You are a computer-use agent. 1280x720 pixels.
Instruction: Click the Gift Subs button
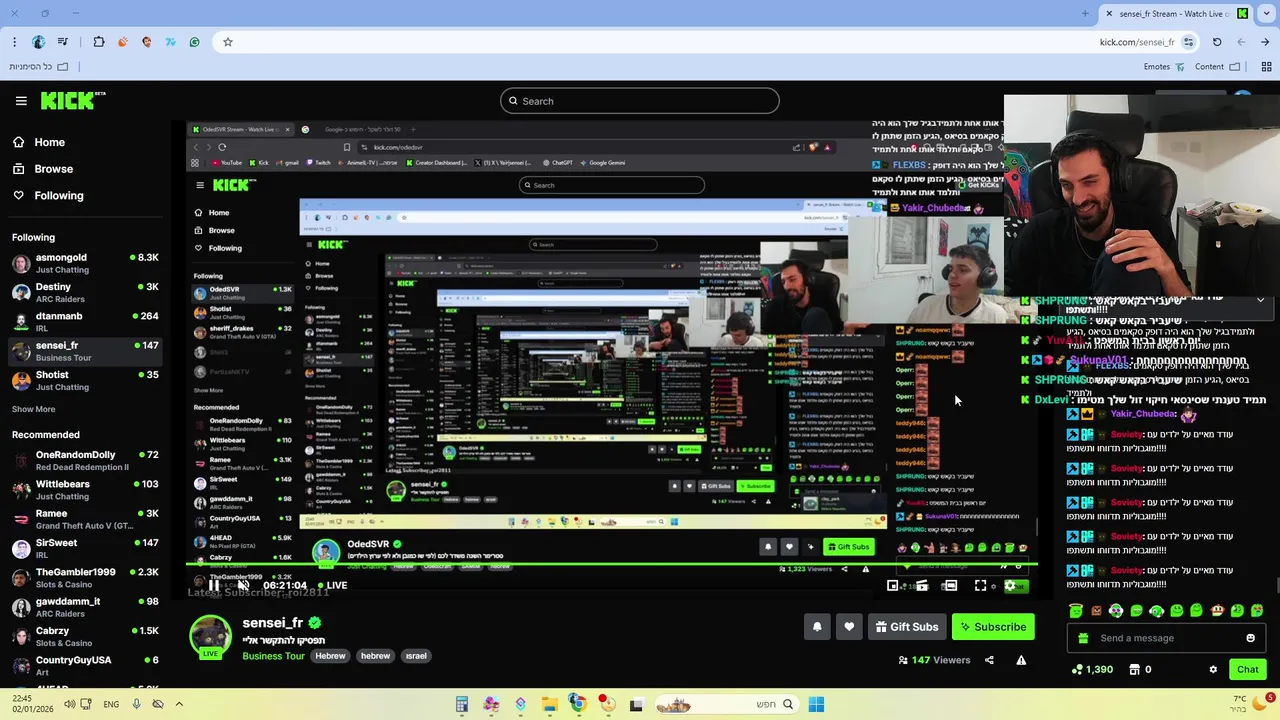click(907, 627)
